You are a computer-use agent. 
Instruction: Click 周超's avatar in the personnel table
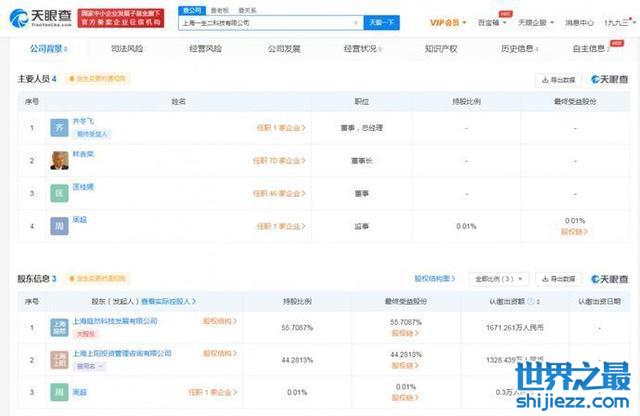58,226
